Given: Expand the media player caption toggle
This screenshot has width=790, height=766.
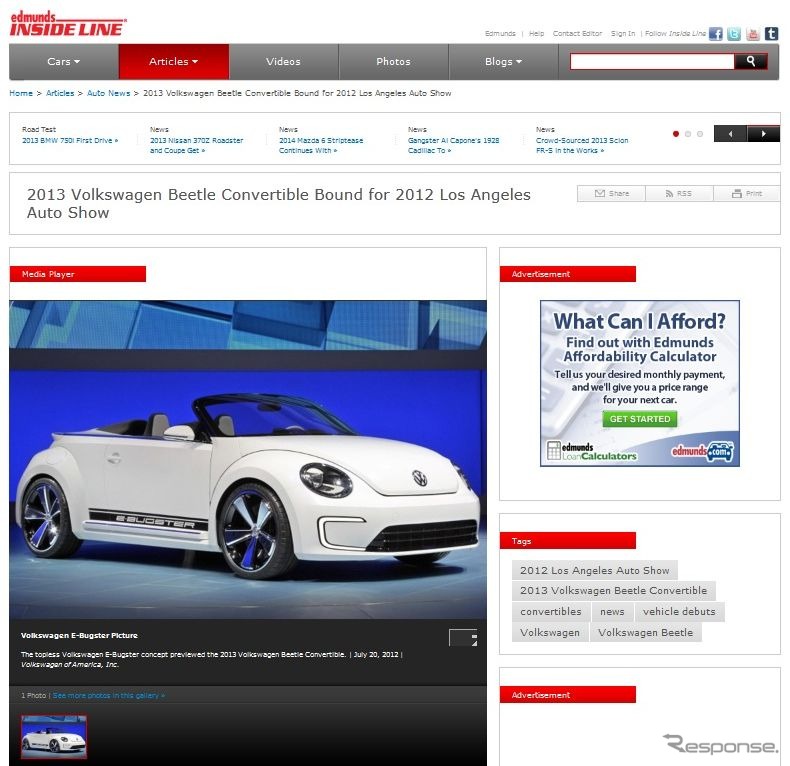Looking at the screenshot, I should [x=463, y=637].
